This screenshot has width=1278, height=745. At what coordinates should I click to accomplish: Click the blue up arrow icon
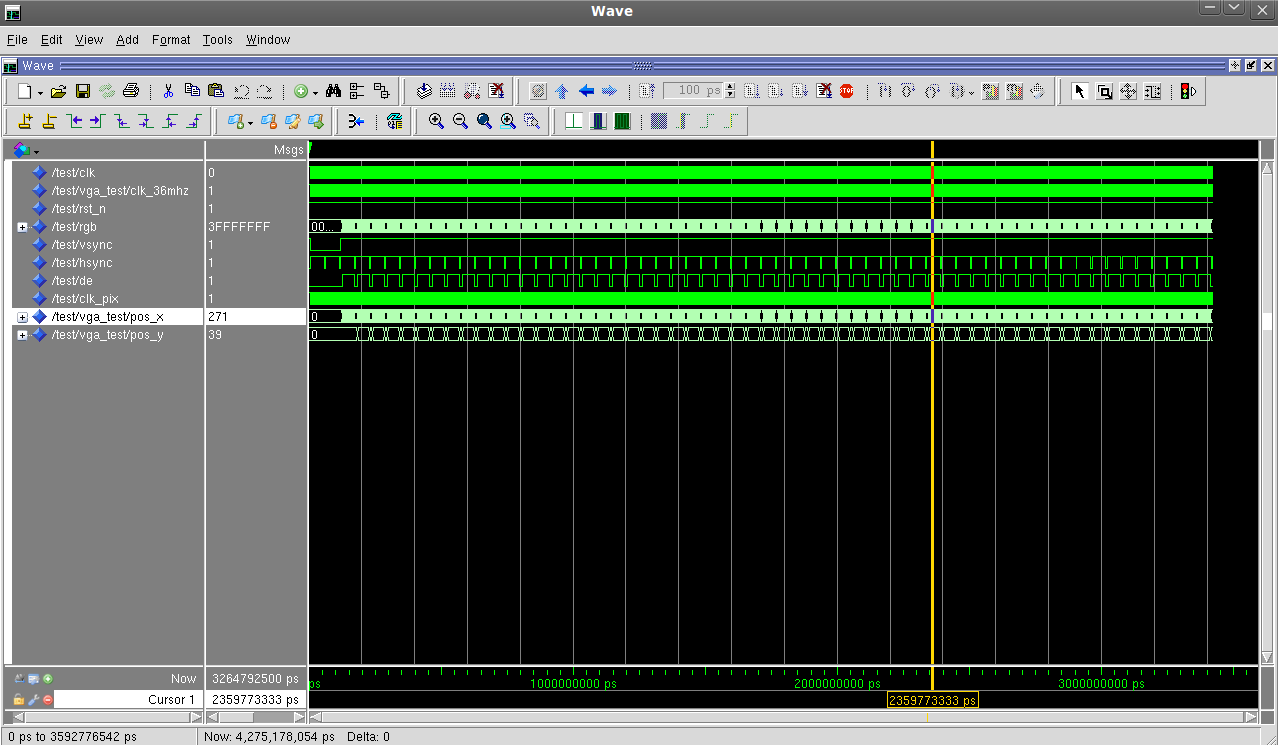pos(561,91)
